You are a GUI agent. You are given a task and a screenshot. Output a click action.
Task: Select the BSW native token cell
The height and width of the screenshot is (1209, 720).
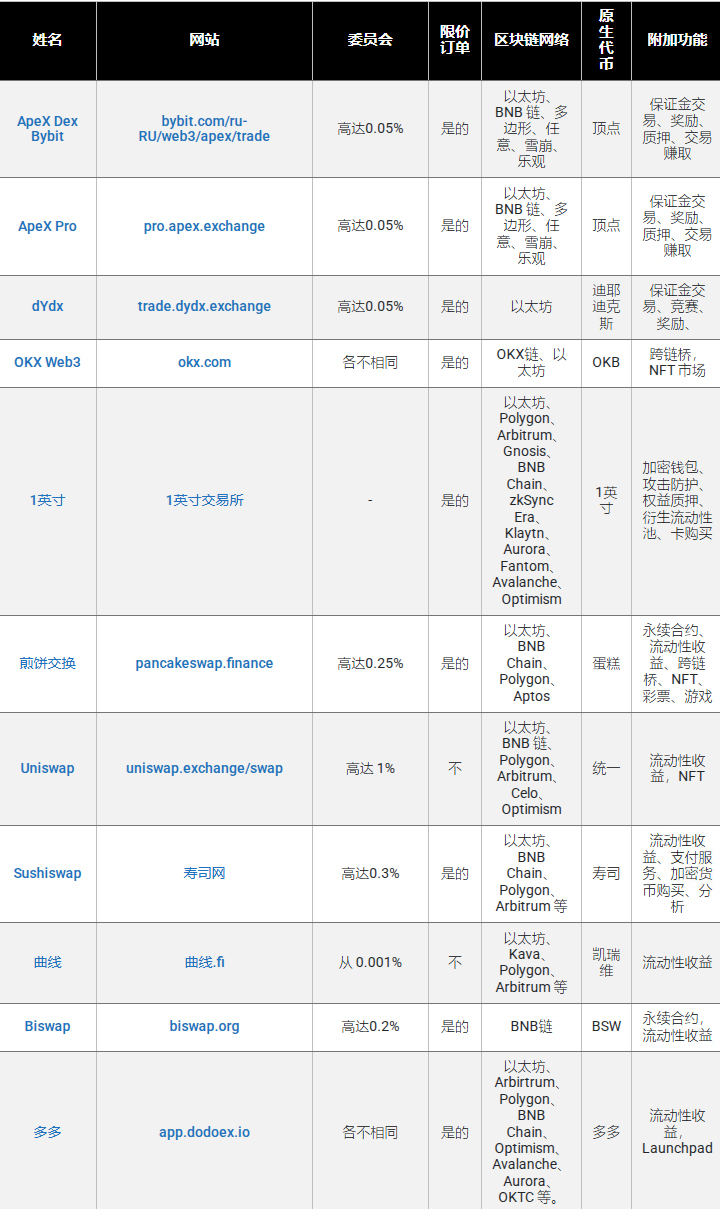click(x=606, y=1026)
